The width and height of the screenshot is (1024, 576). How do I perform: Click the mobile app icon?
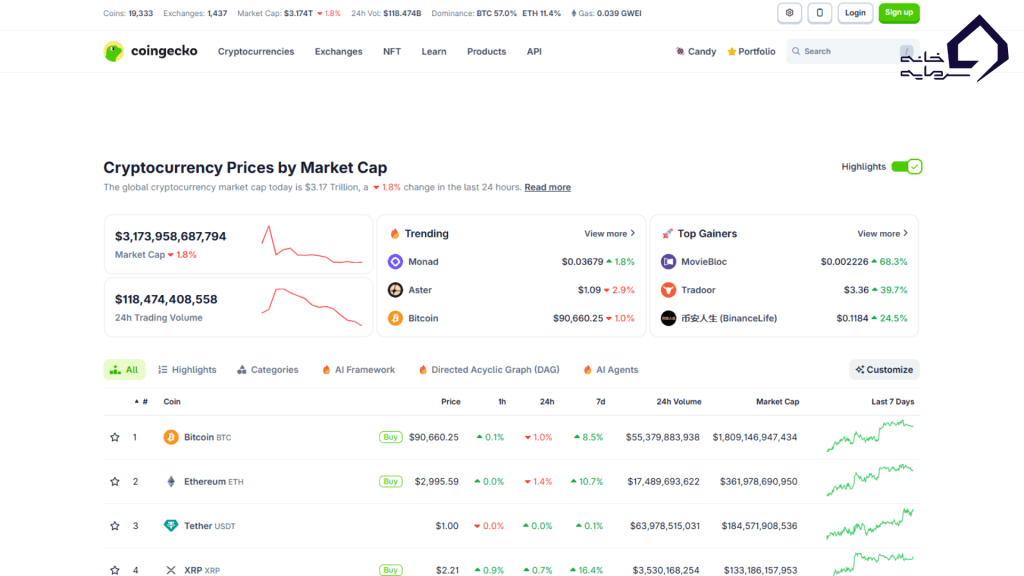point(822,13)
